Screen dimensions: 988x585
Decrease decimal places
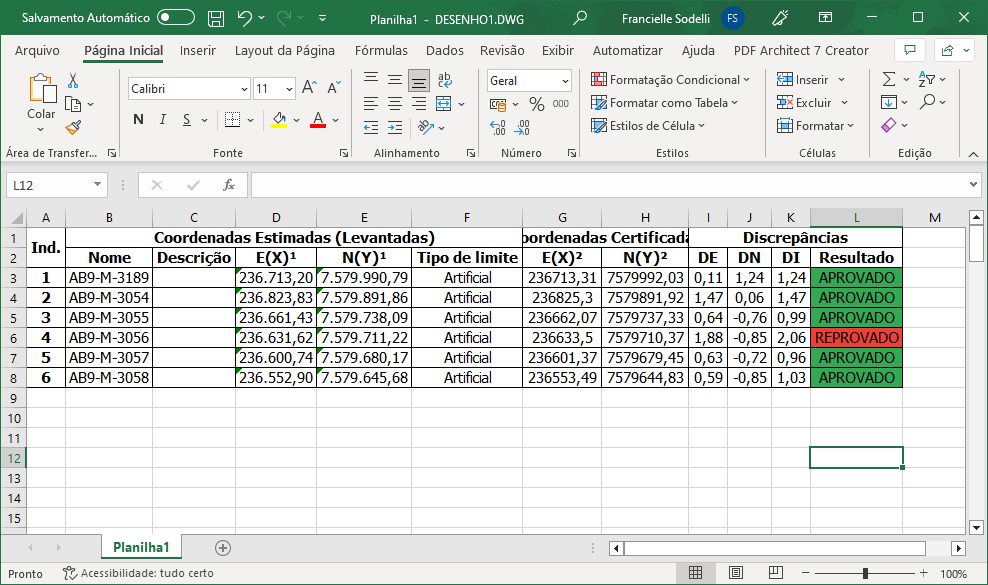[522, 127]
